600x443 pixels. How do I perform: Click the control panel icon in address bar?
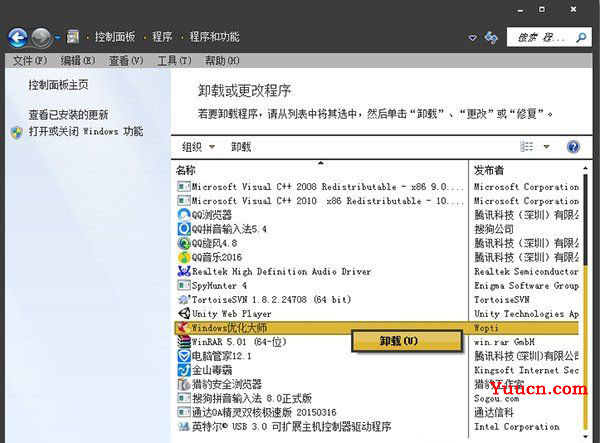pos(73,37)
